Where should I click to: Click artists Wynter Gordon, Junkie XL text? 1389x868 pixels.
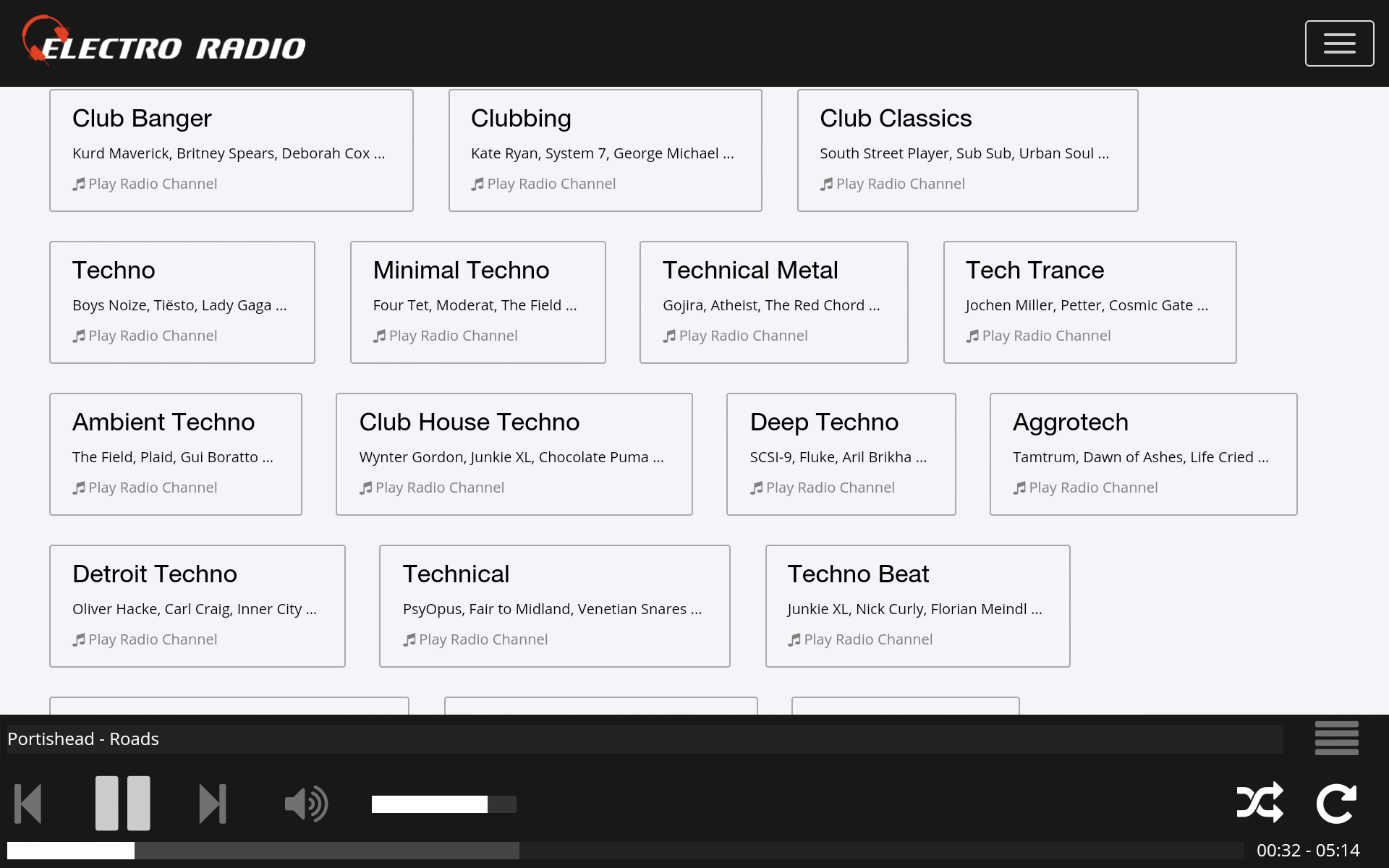tap(511, 457)
